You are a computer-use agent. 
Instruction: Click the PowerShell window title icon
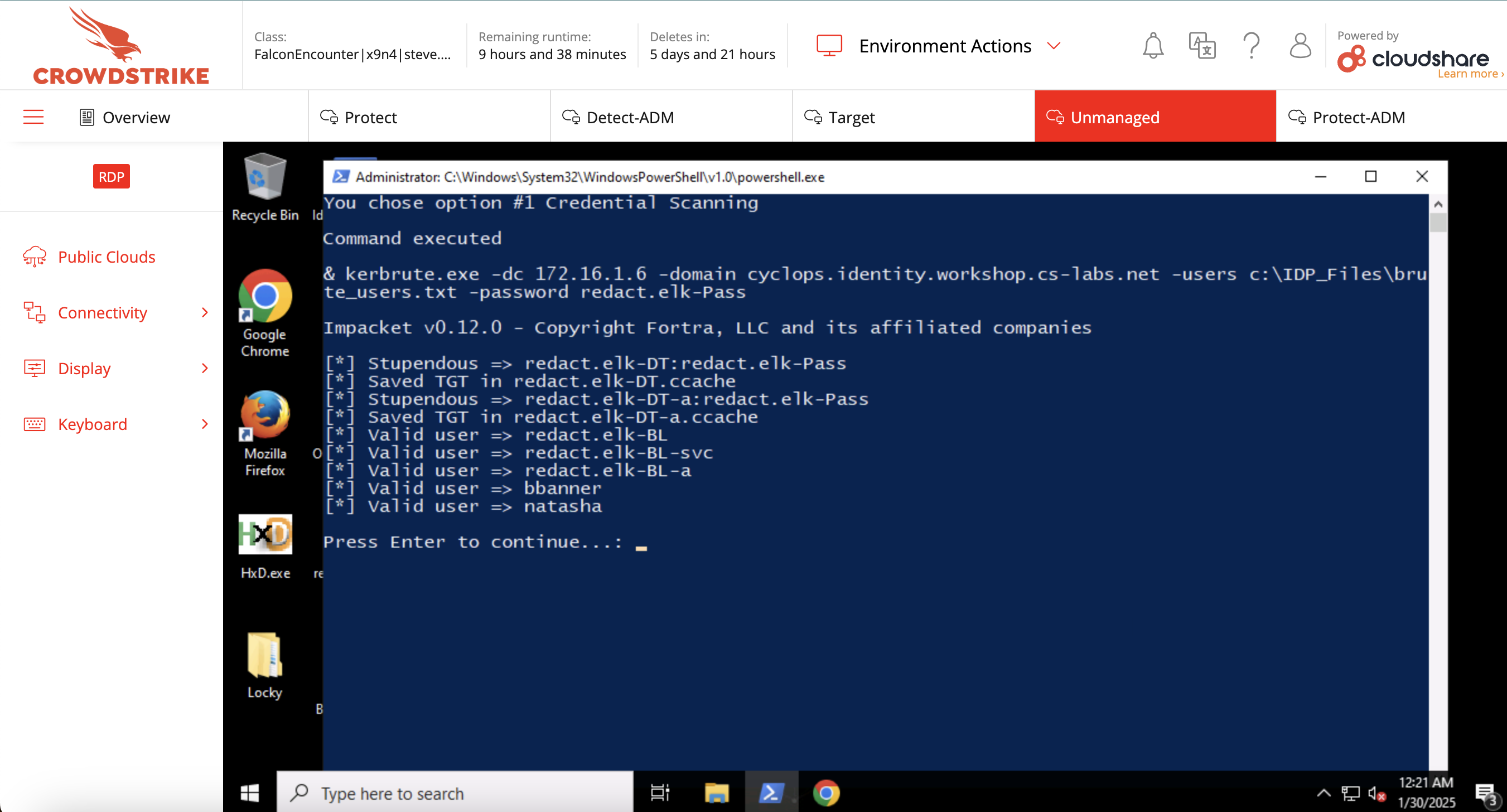click(341, 177)
